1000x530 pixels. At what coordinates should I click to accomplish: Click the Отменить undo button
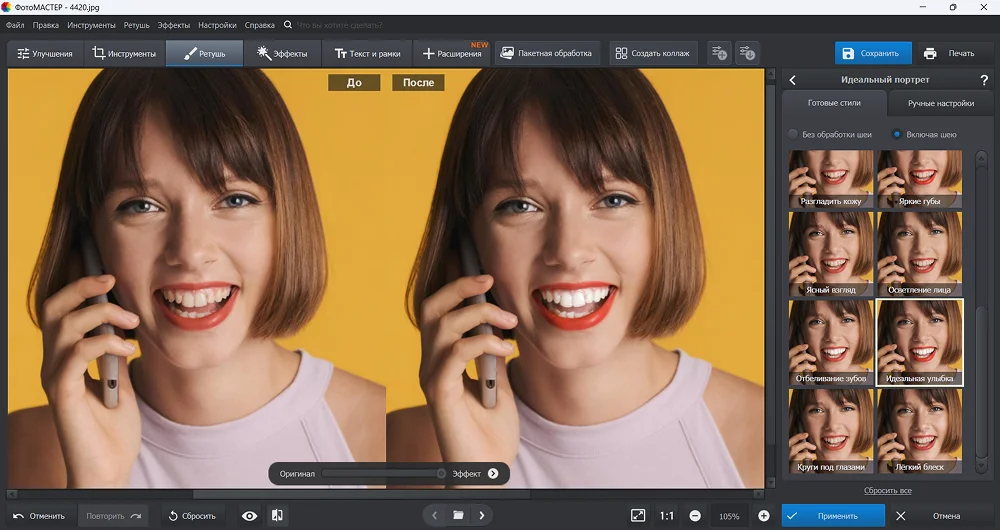tap(40, 516)
